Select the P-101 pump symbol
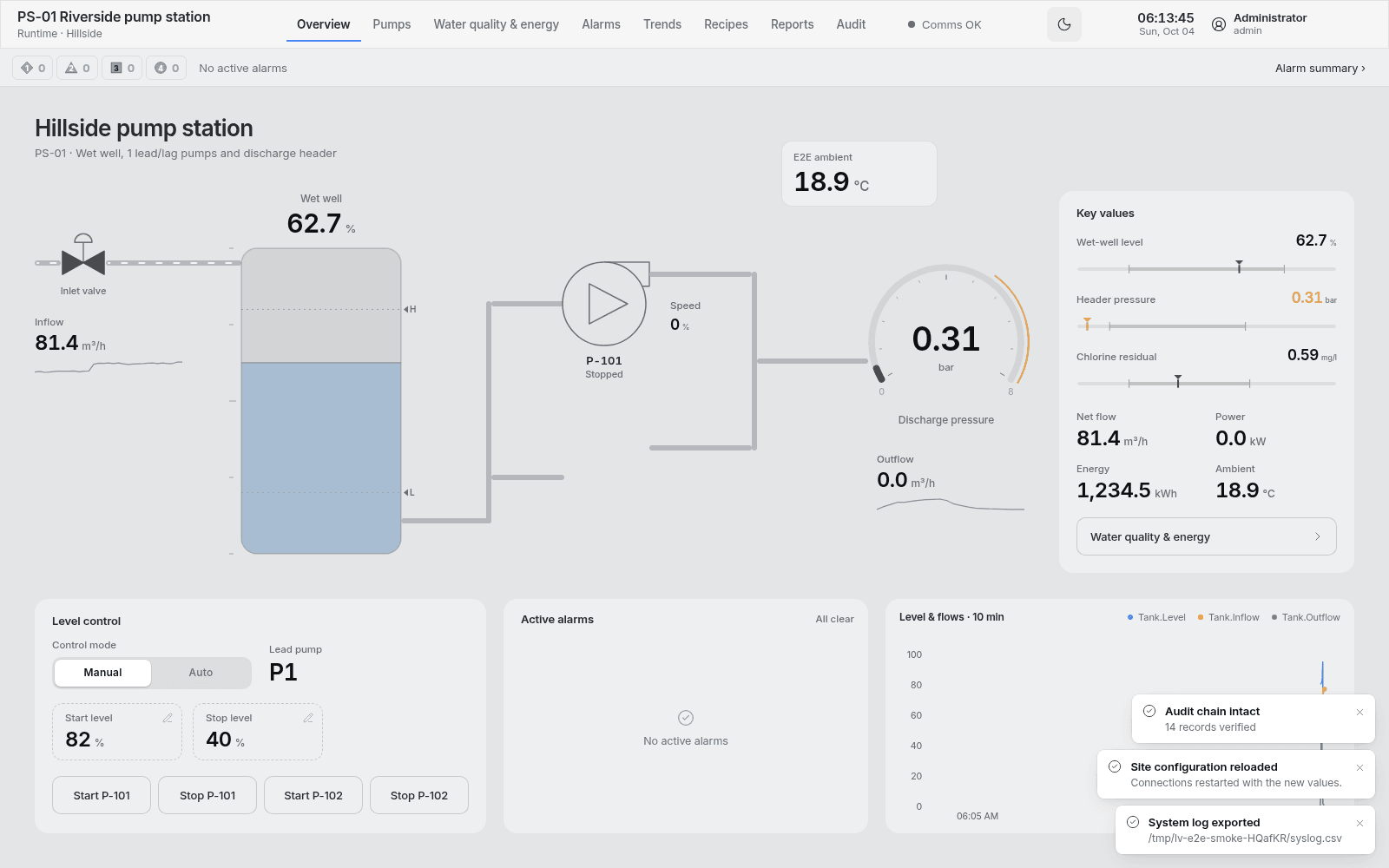 pyautogui.click(x=605, y=304)
